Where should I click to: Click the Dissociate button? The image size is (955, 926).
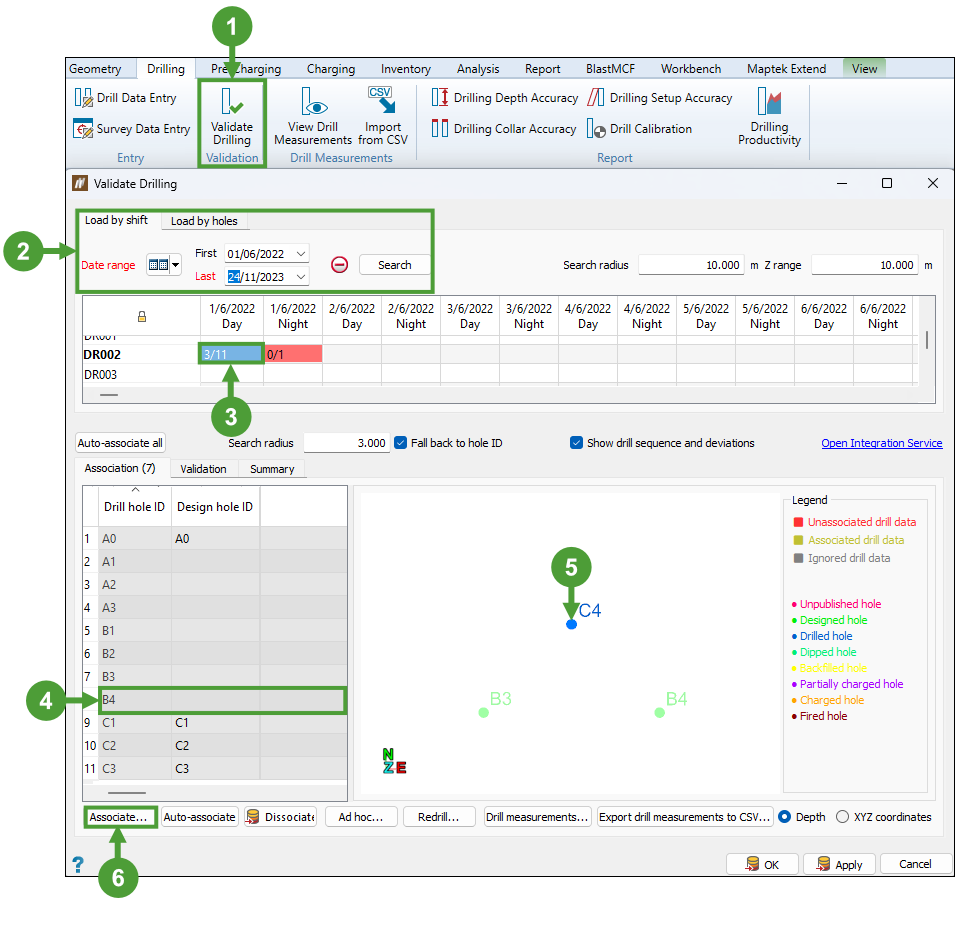[281, 817]
